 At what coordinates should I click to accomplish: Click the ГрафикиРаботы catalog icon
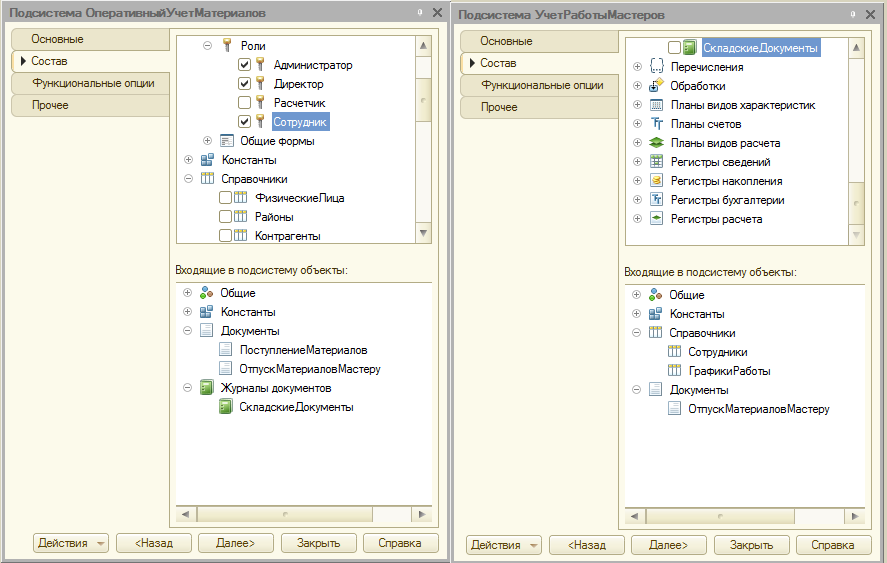coord(674,371)
